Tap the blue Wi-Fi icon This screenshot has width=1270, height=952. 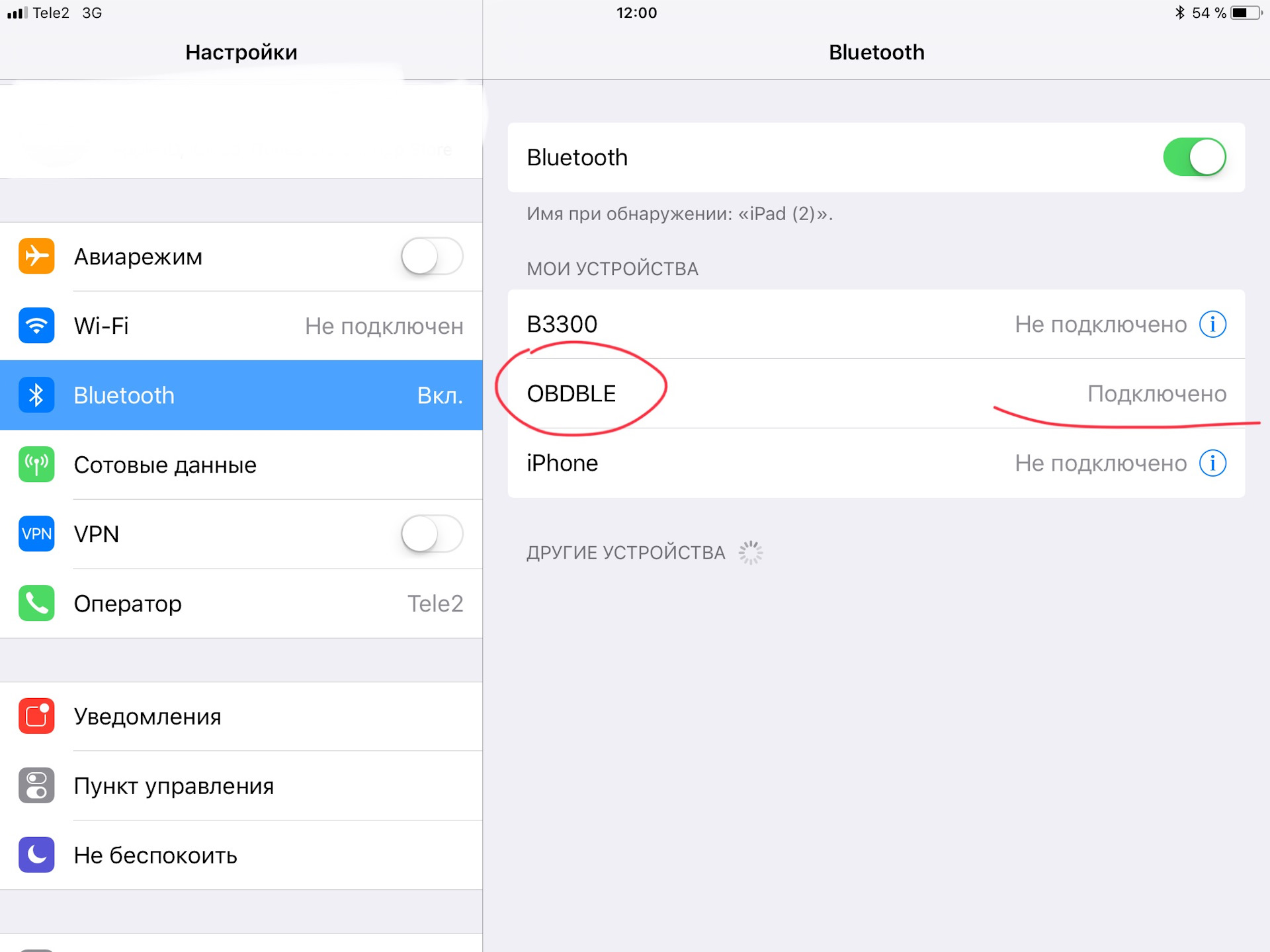tap(36, 325)
